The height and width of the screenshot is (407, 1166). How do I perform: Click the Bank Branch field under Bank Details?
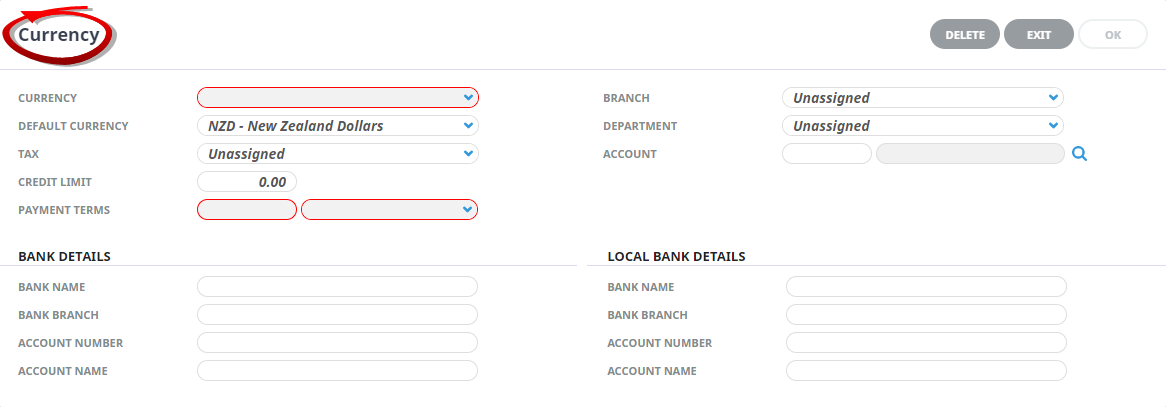(x=338, y=315)
